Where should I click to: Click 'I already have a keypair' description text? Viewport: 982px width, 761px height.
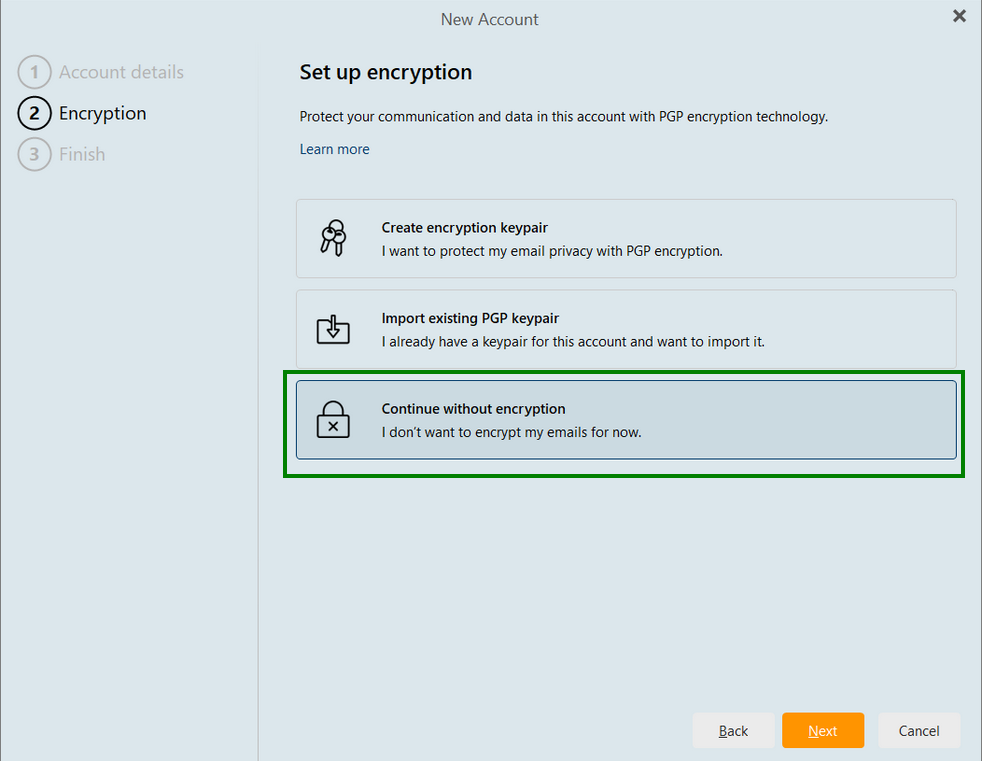click(572, 341)
